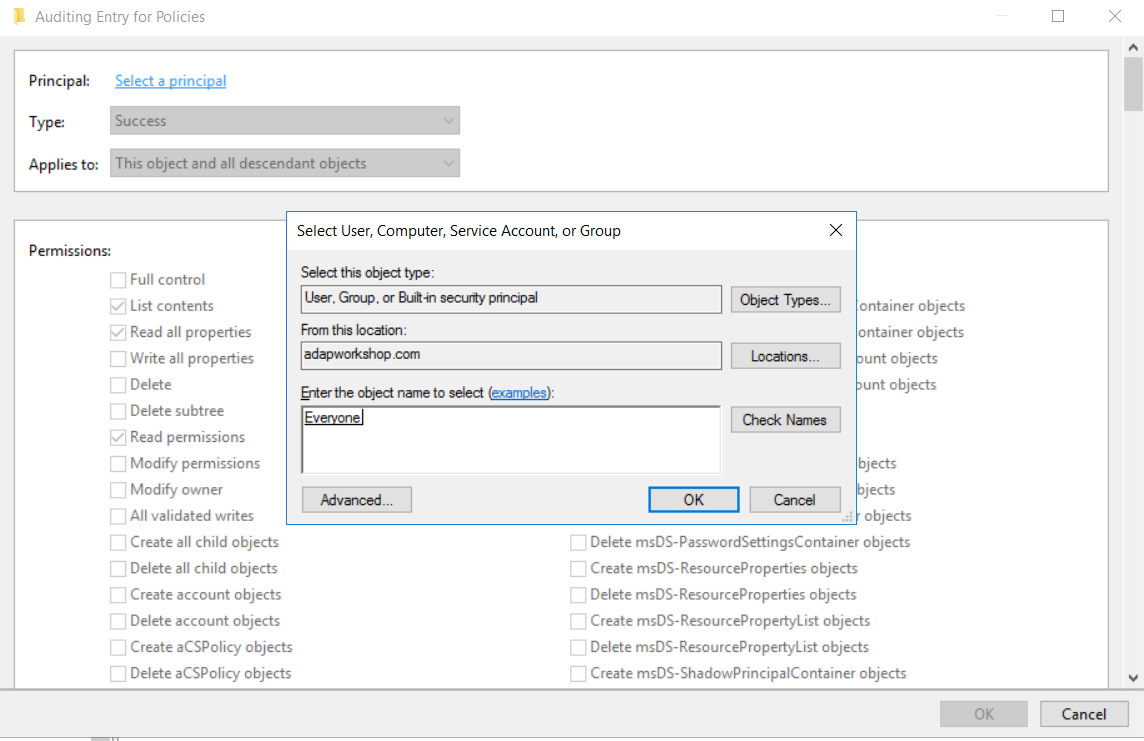Check All validated writes
This screenshot has height=741, width=1144.
point(117,515)
